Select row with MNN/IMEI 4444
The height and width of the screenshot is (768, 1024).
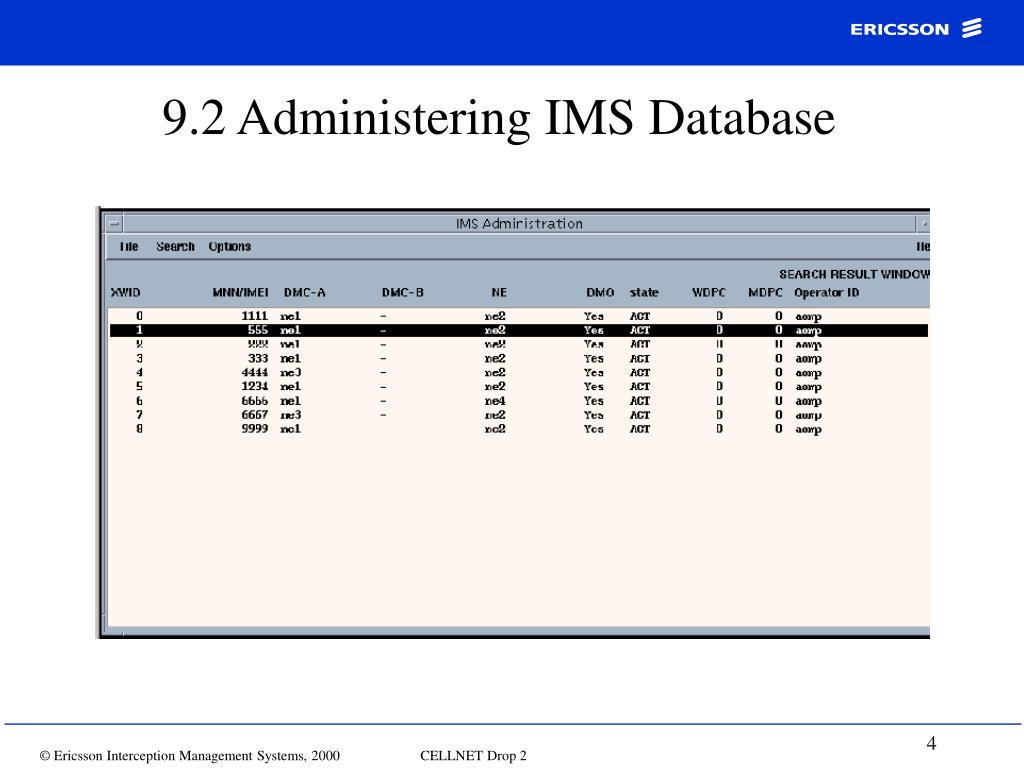(519, 372)
